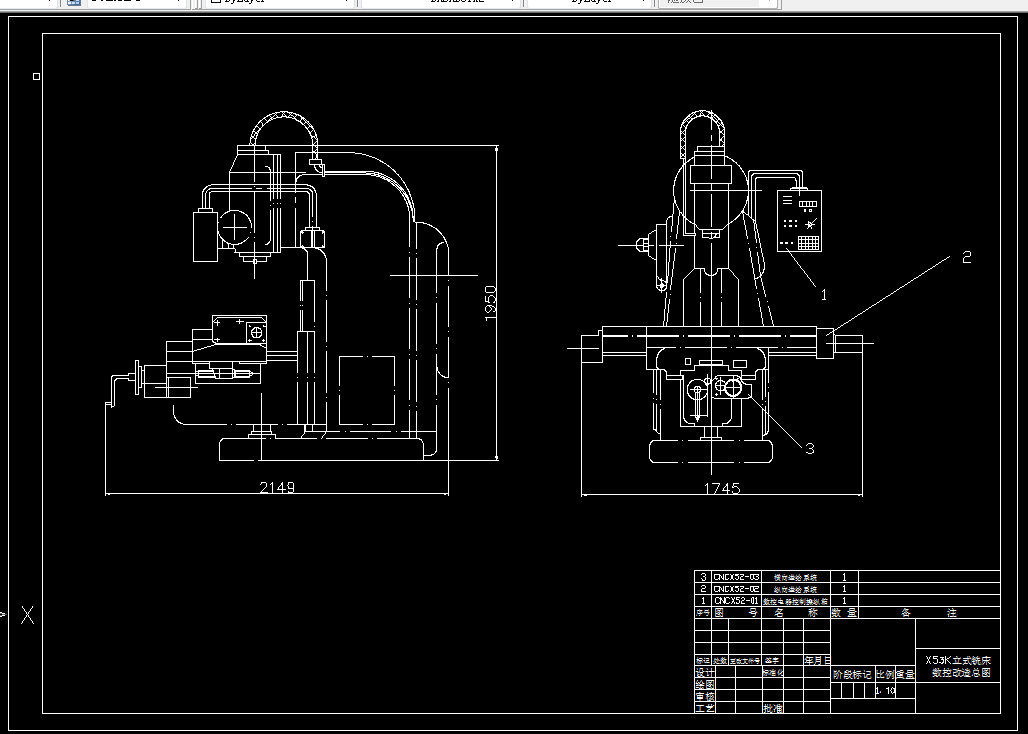Click the 年月日 date label
The height and width of the screenshot is (734, 1028).
click(x=817, y=661)
